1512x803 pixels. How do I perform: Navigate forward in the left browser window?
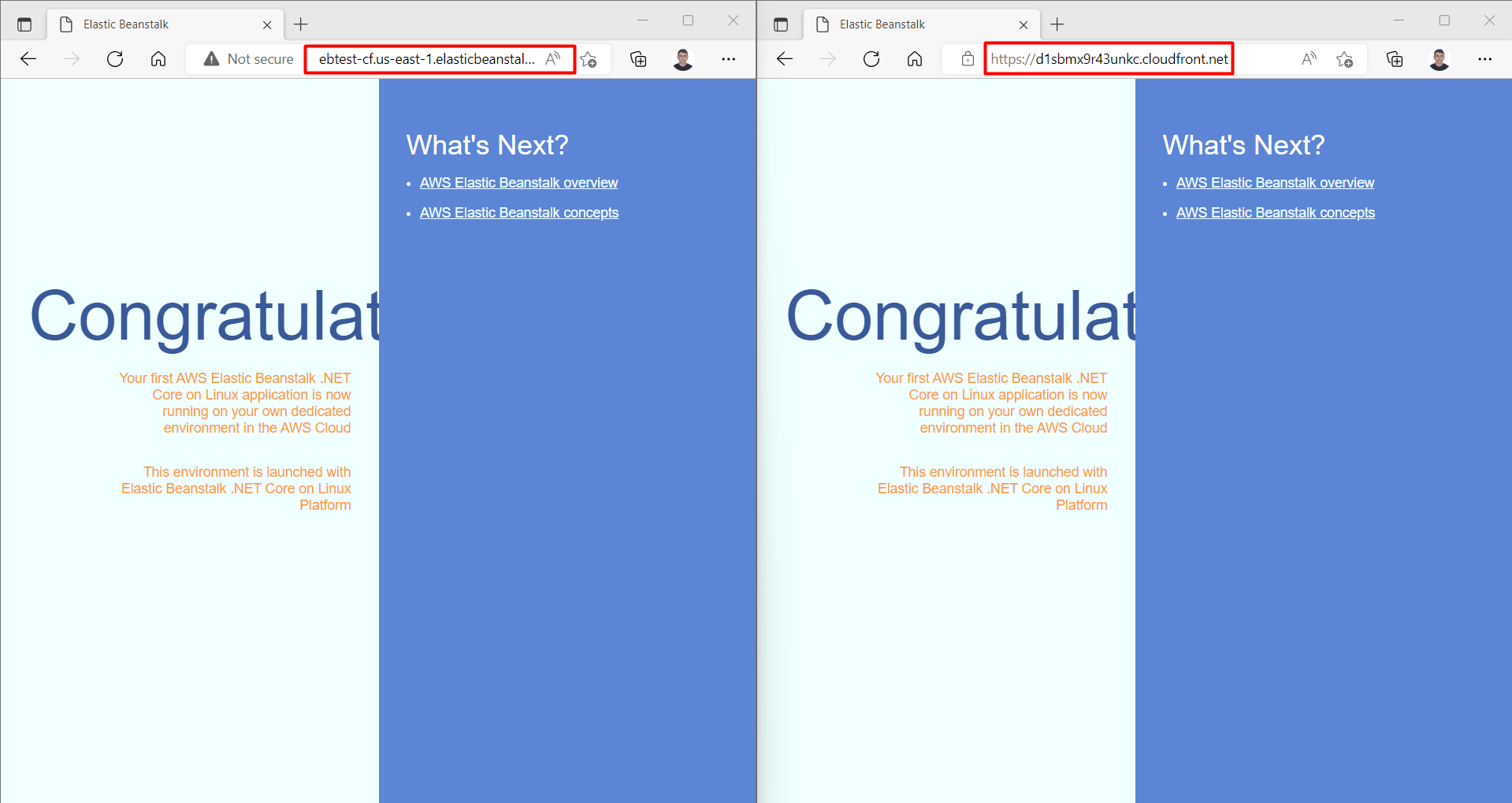coord(72,58)
